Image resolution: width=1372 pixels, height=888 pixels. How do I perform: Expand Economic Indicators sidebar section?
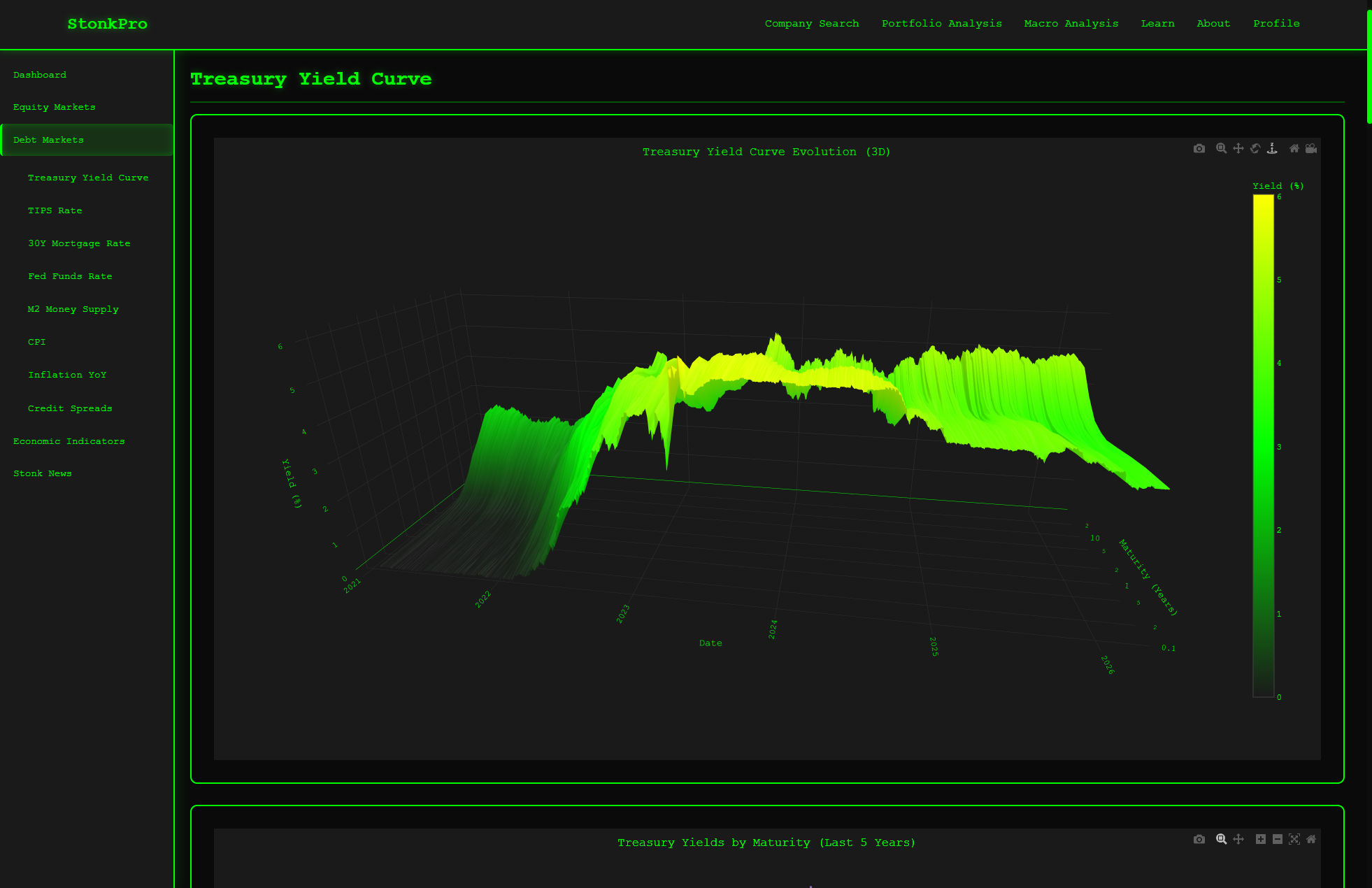click(x=69, y=441)
